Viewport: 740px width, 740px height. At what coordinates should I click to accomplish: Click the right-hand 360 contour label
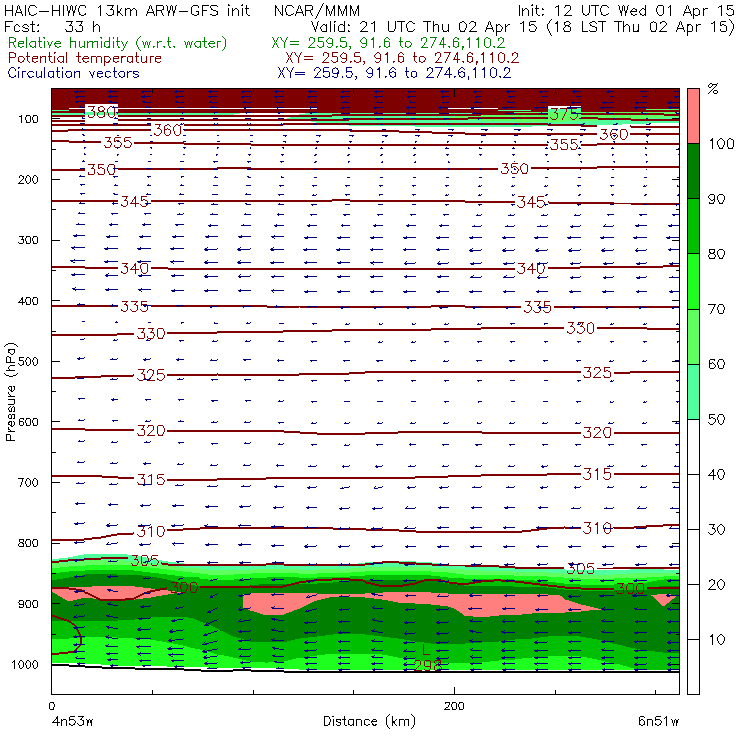[614, 135]
